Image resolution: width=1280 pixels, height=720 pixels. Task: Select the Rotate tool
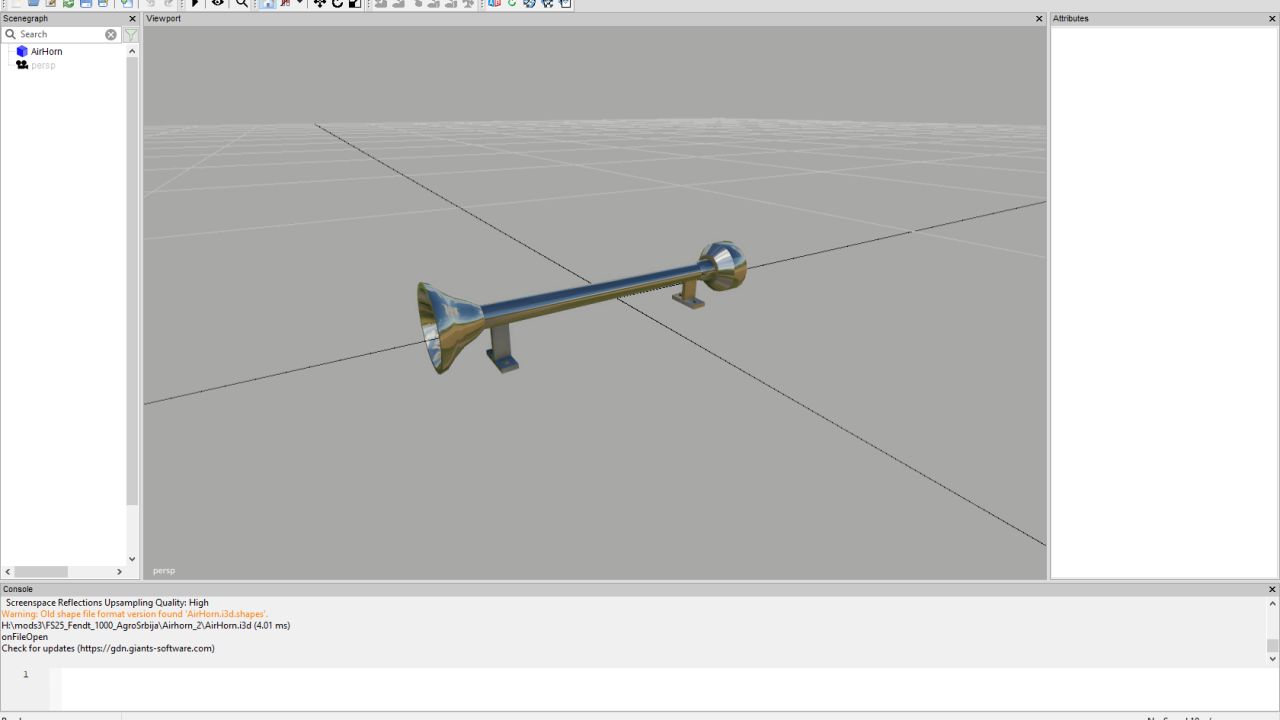[x=337, y=4]
